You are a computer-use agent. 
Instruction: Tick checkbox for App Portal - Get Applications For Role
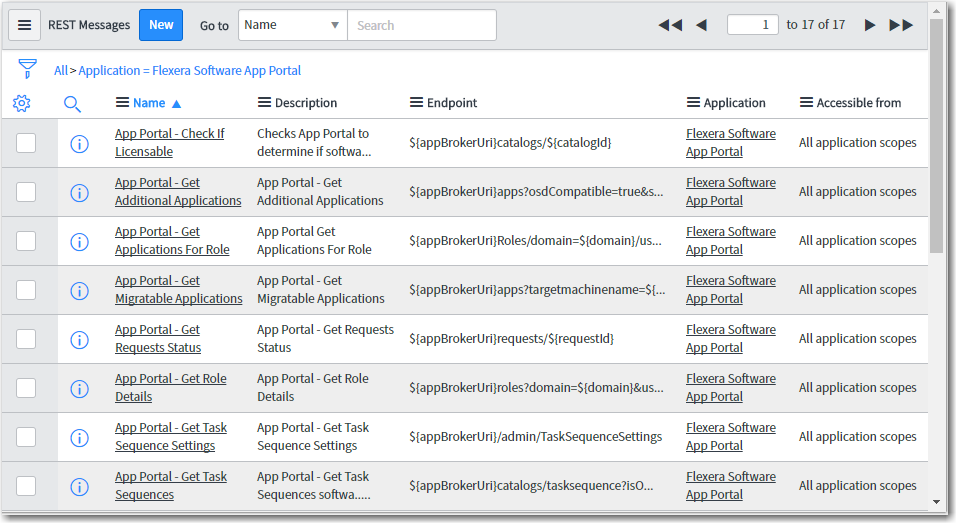(x=26, y=241)
